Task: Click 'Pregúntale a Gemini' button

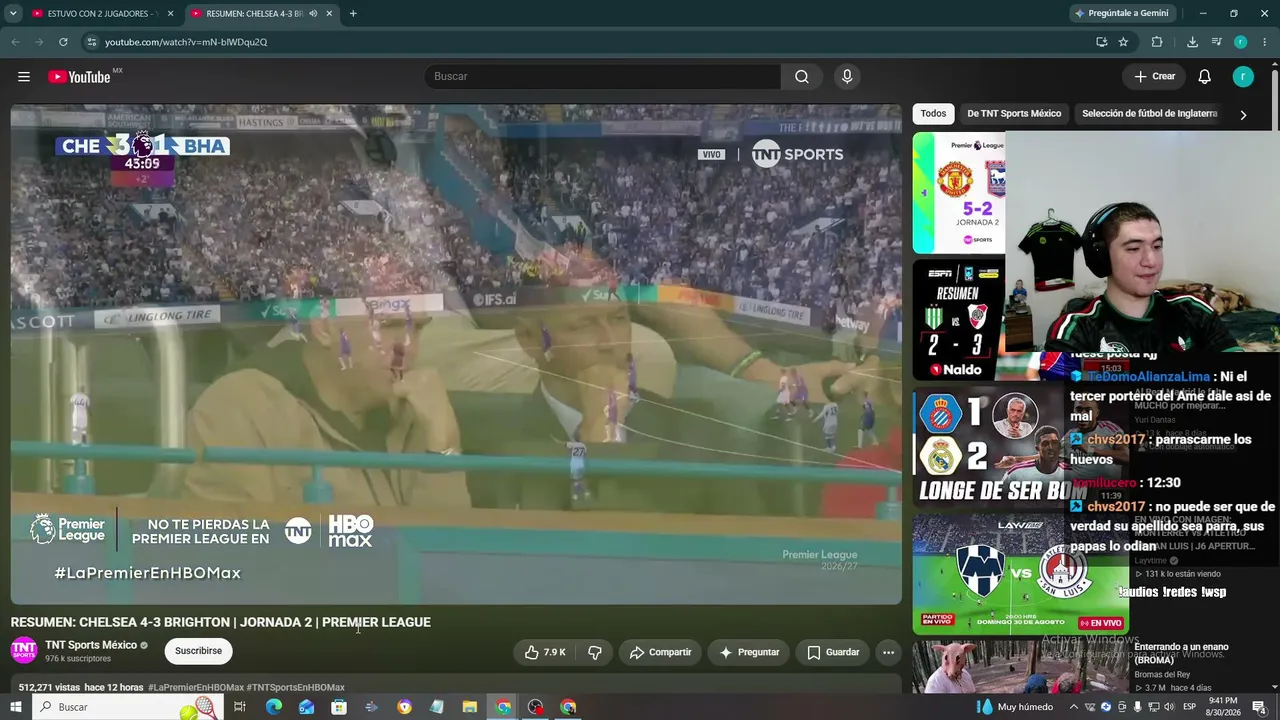Action: 1121,13
